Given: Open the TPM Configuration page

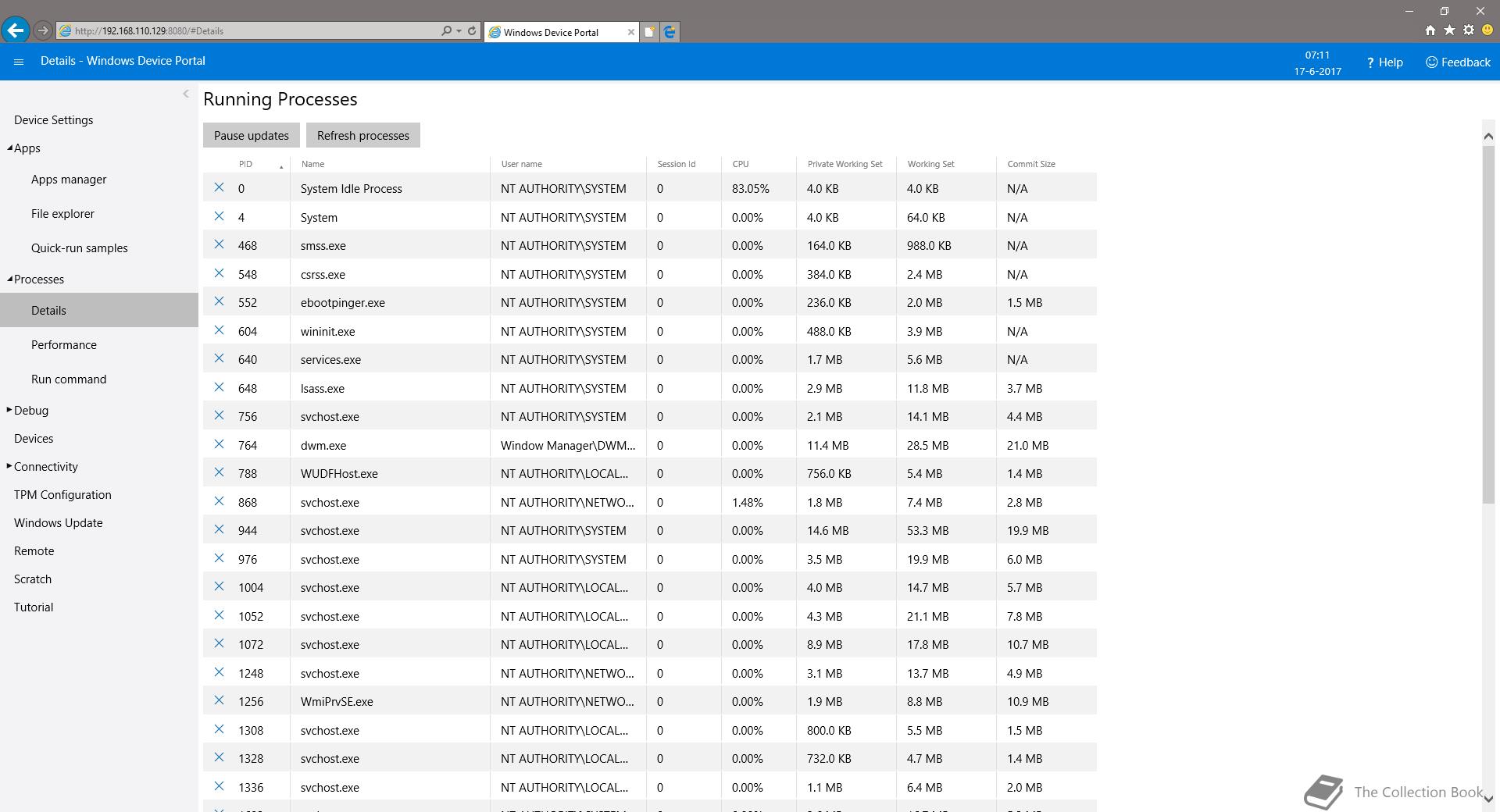Looking at the screenshot, I should (62, 494).
